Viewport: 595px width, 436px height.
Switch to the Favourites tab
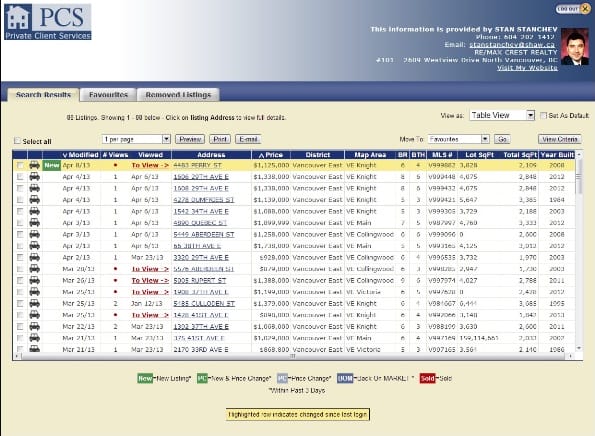pos(108,95)
